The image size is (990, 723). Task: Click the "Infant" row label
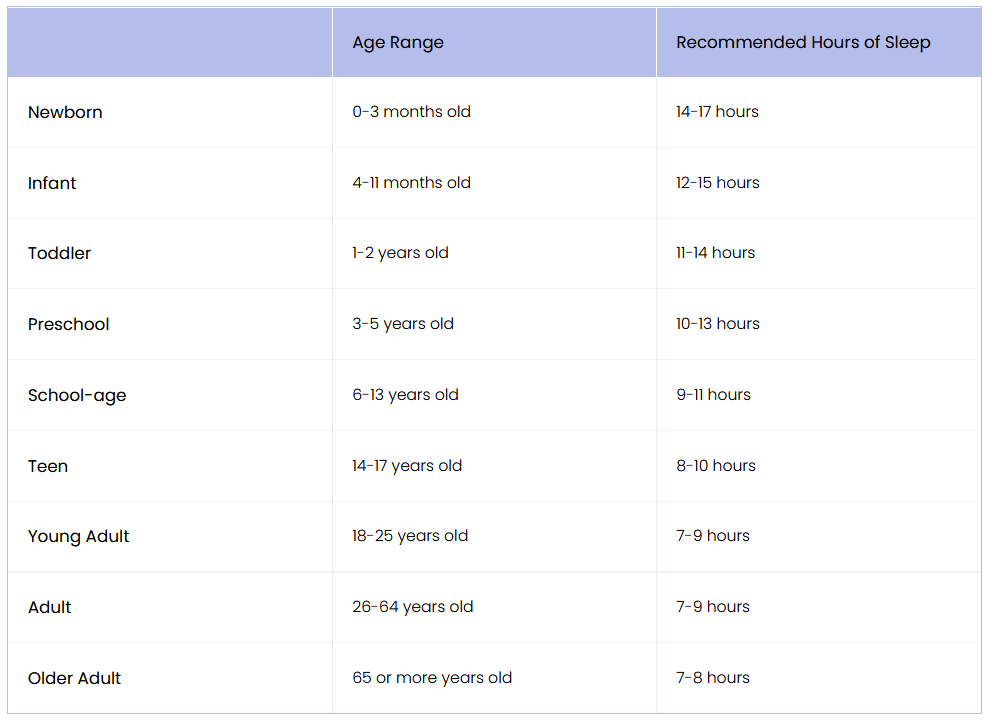pyautogui.click(x=52, y=183)
